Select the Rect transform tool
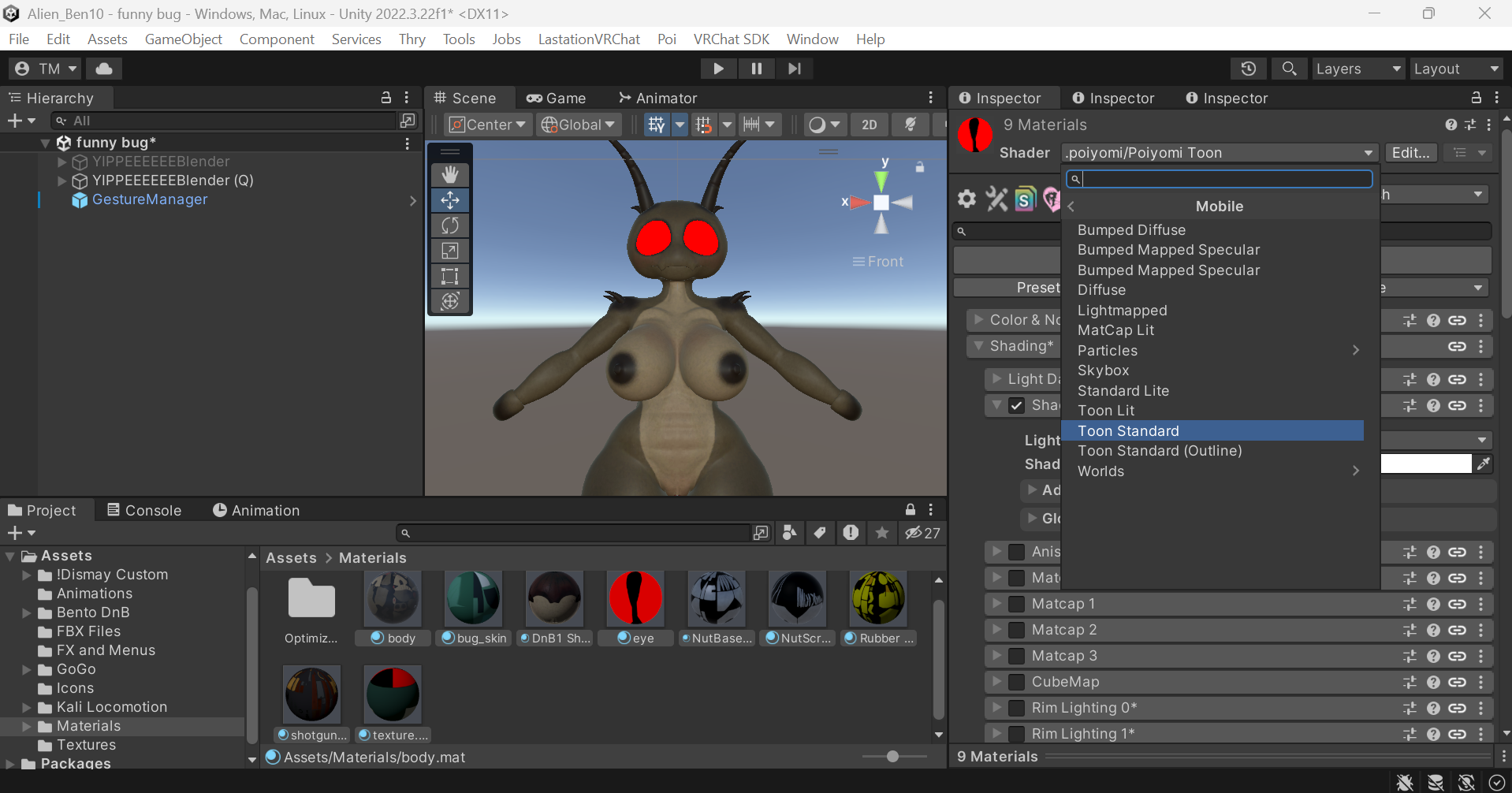Screen dimensions: 1512x793 pos(450,276)
